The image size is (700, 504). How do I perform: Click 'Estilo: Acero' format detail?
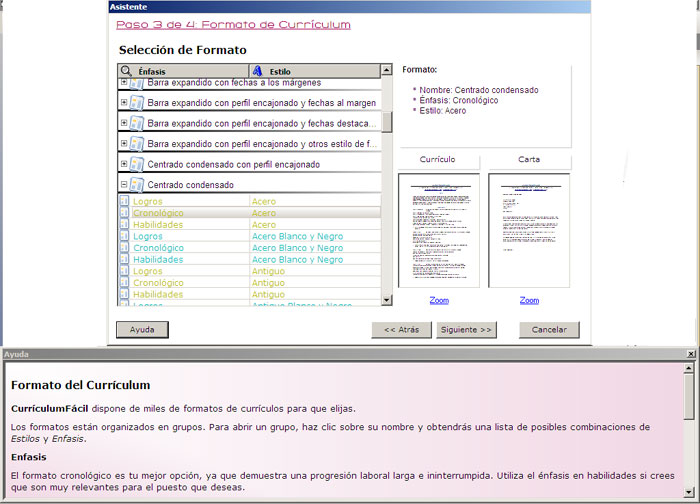[442, 111]
